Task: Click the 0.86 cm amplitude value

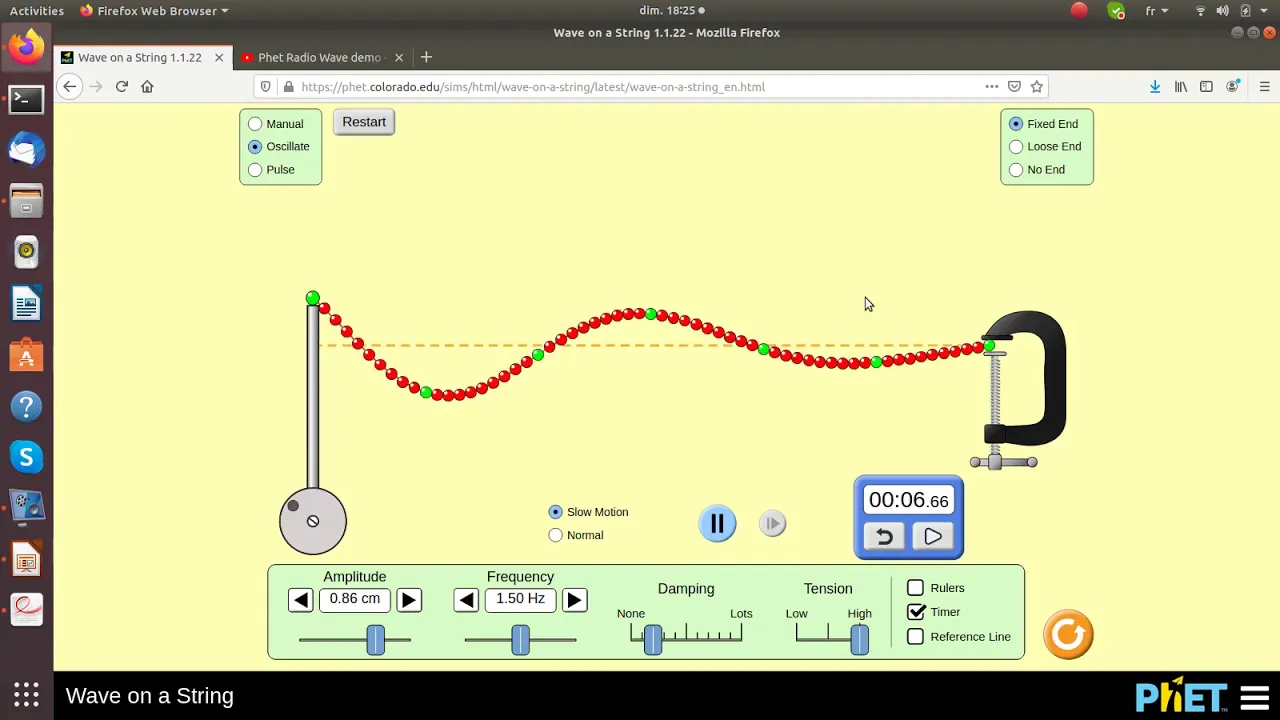Action: (x=355, y=599)
